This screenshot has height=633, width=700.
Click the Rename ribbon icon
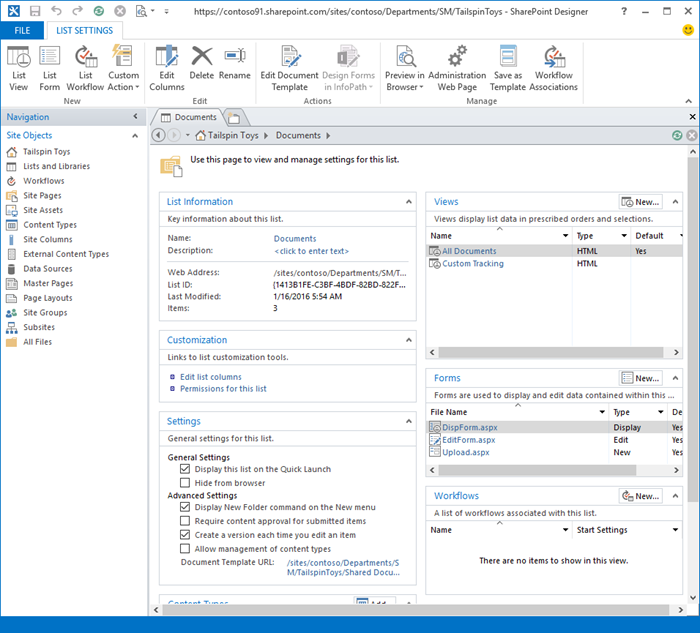(235, 63)
